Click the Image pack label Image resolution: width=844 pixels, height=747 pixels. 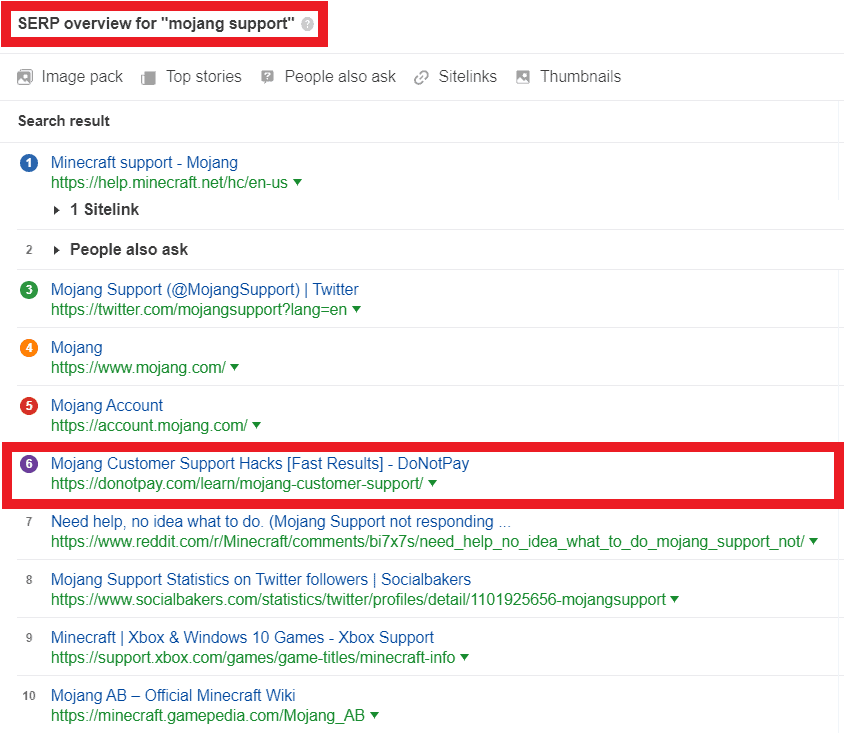coord(82,77)
